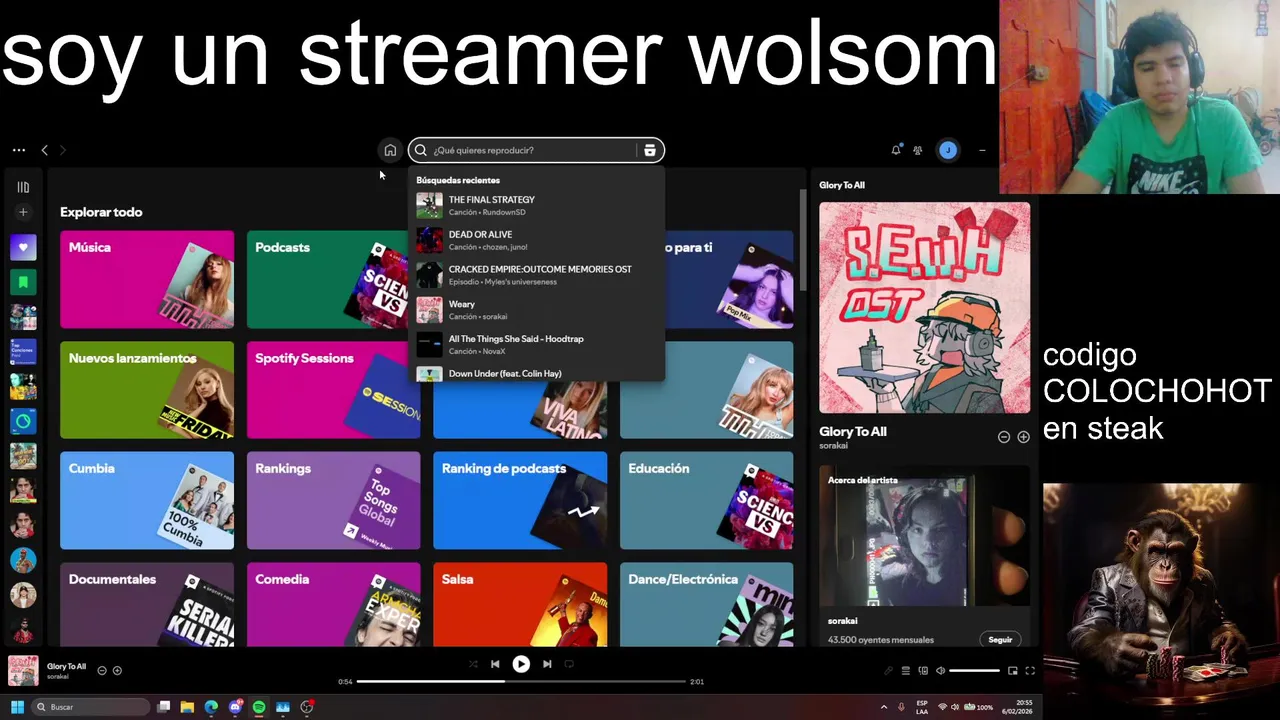1280x720 pixels.
Task: Seek on the song progress bar
Action: click(521, 682)
